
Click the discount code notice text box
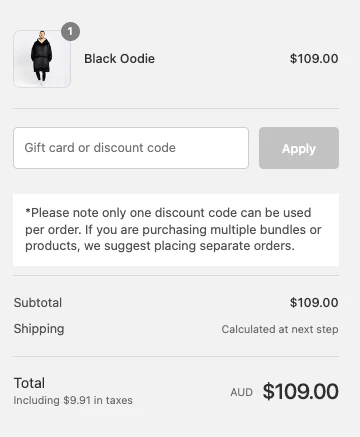pos(176,230)
